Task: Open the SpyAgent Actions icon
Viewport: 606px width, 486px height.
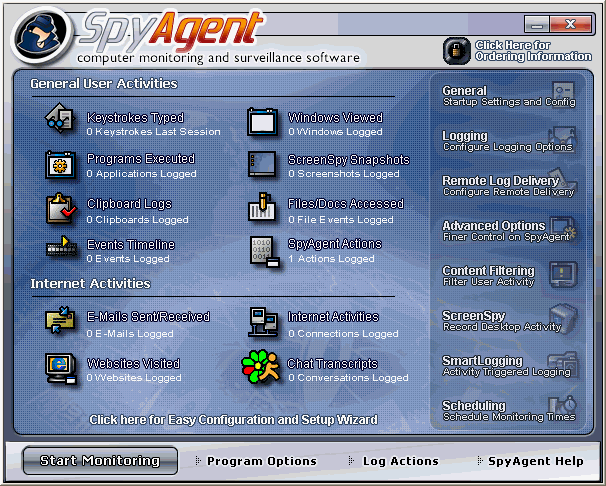Action: 262,251
